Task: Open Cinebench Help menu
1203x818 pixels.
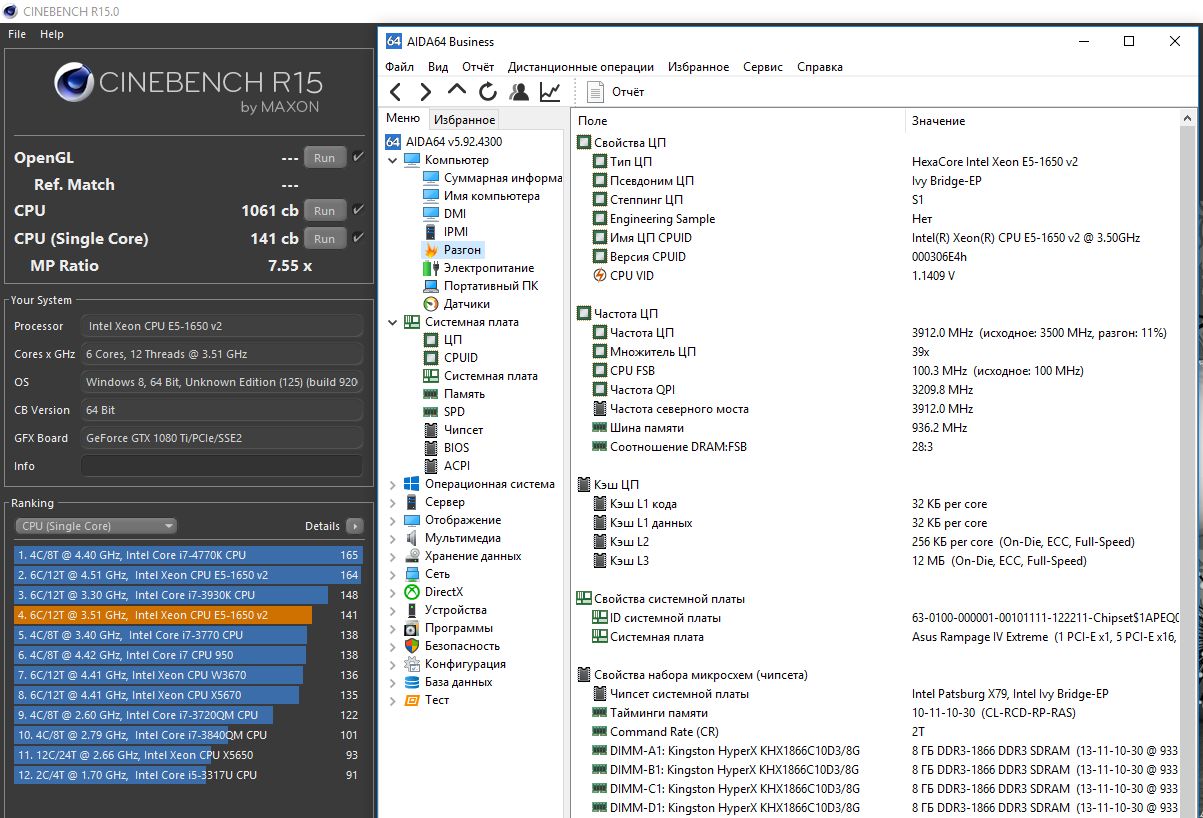Action: point(52,34)
